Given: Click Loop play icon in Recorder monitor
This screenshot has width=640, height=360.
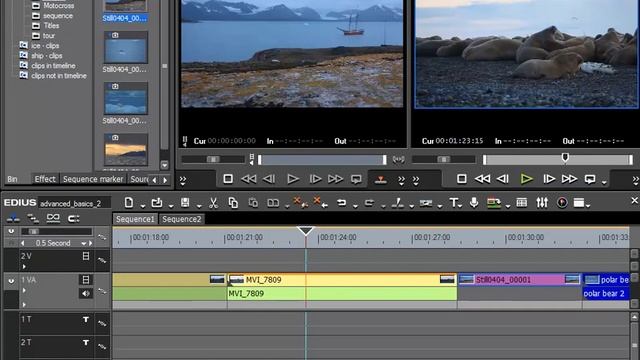Looking at the screenshot, I should coord(590,179).
